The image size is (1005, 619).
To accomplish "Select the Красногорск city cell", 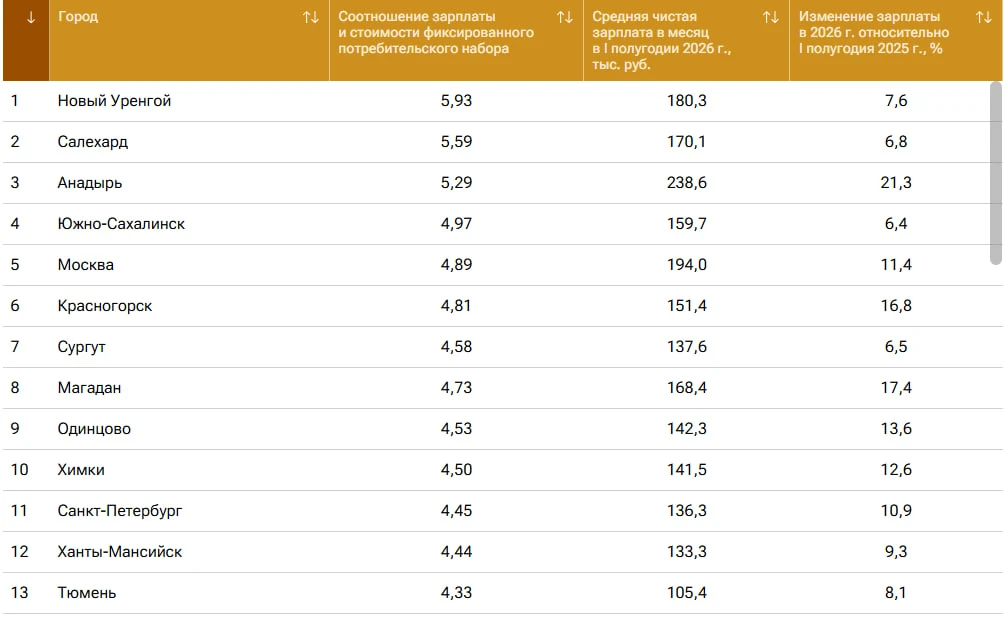I will click(x=104, y=306).
